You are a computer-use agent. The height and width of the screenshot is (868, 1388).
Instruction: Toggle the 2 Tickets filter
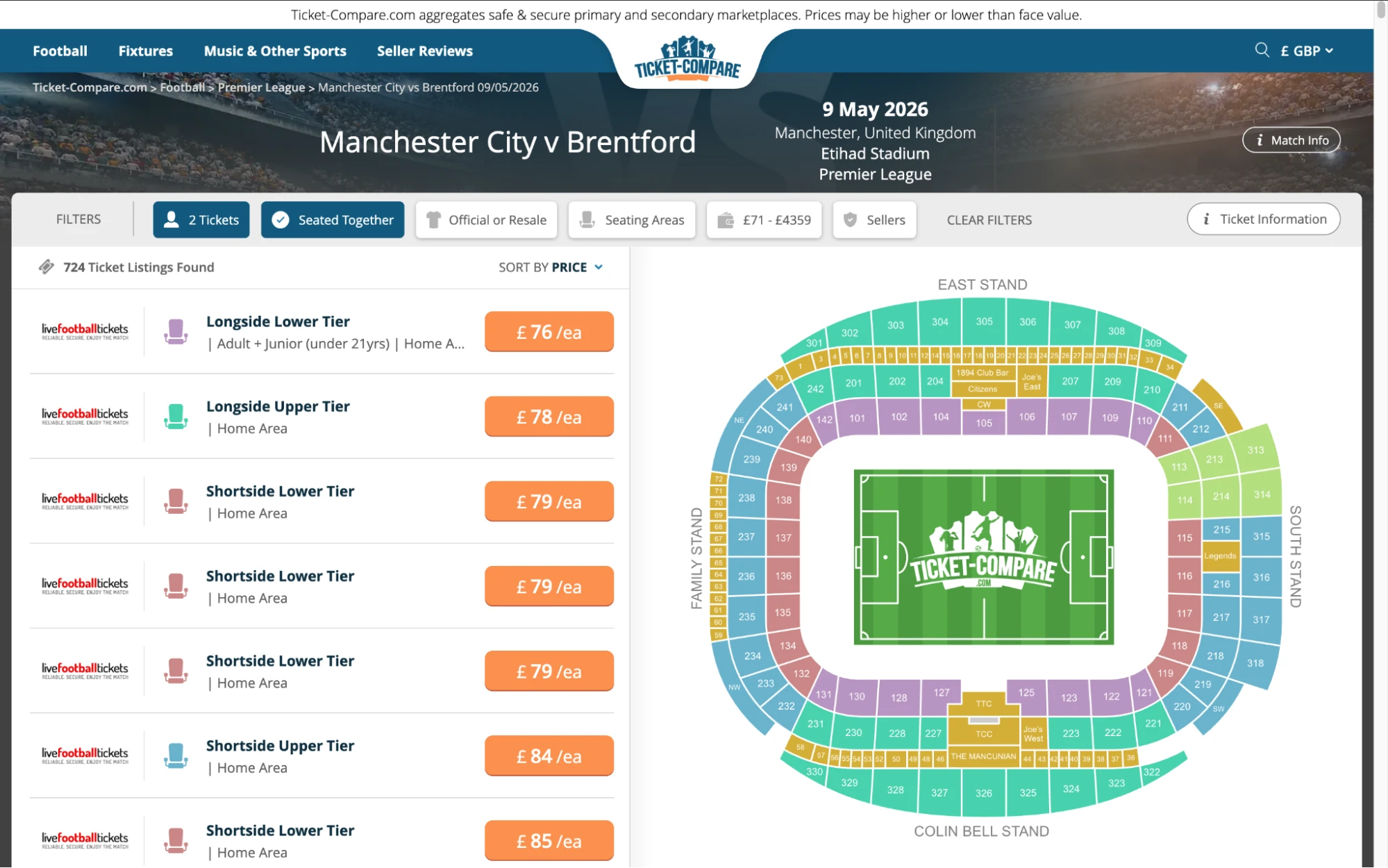pyautogui.click(x=201, y=219)
